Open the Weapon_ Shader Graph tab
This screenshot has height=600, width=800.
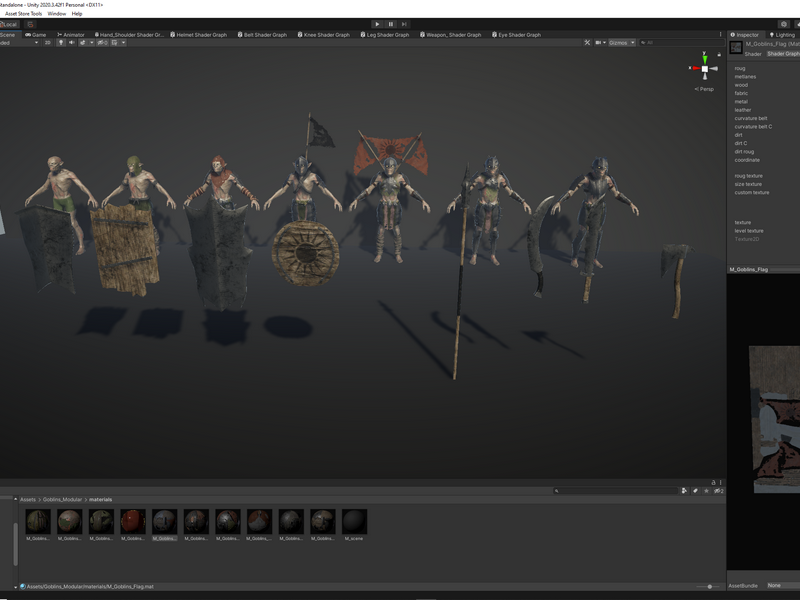(451, 35)
